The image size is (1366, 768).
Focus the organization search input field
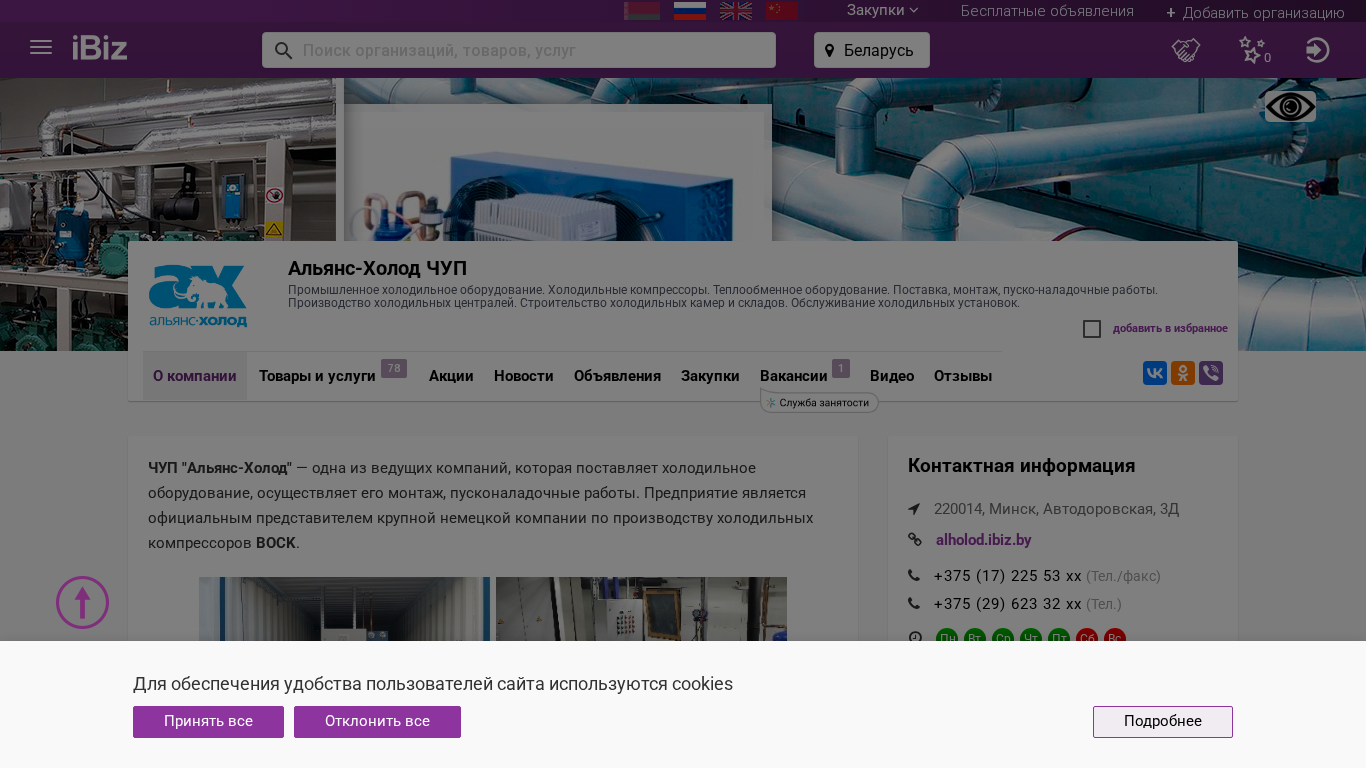coord(519,50)
